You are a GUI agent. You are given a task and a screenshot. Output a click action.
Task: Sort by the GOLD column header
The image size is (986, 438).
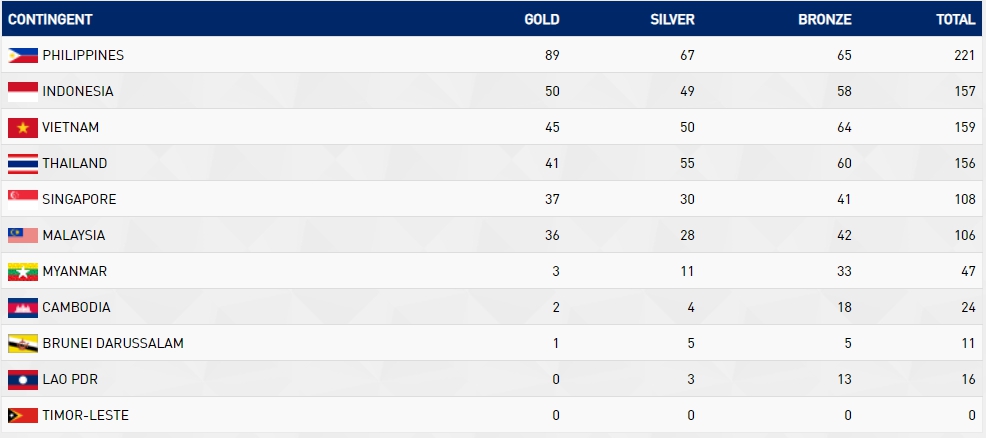tap(541, 19)
